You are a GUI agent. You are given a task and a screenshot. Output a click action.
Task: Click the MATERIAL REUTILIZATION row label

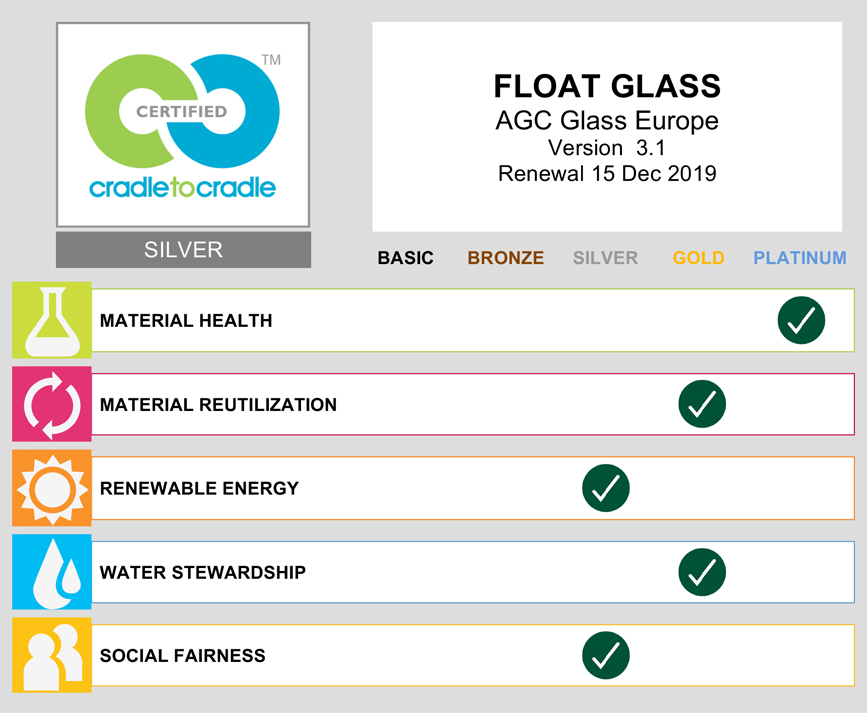218,405
